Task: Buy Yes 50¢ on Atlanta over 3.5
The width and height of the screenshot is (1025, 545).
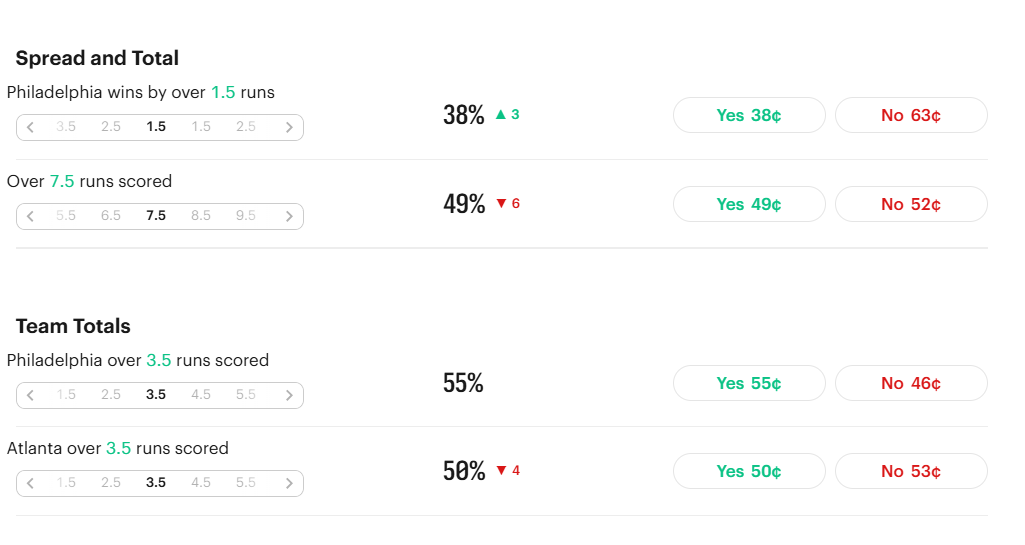Action: (749, 472)
